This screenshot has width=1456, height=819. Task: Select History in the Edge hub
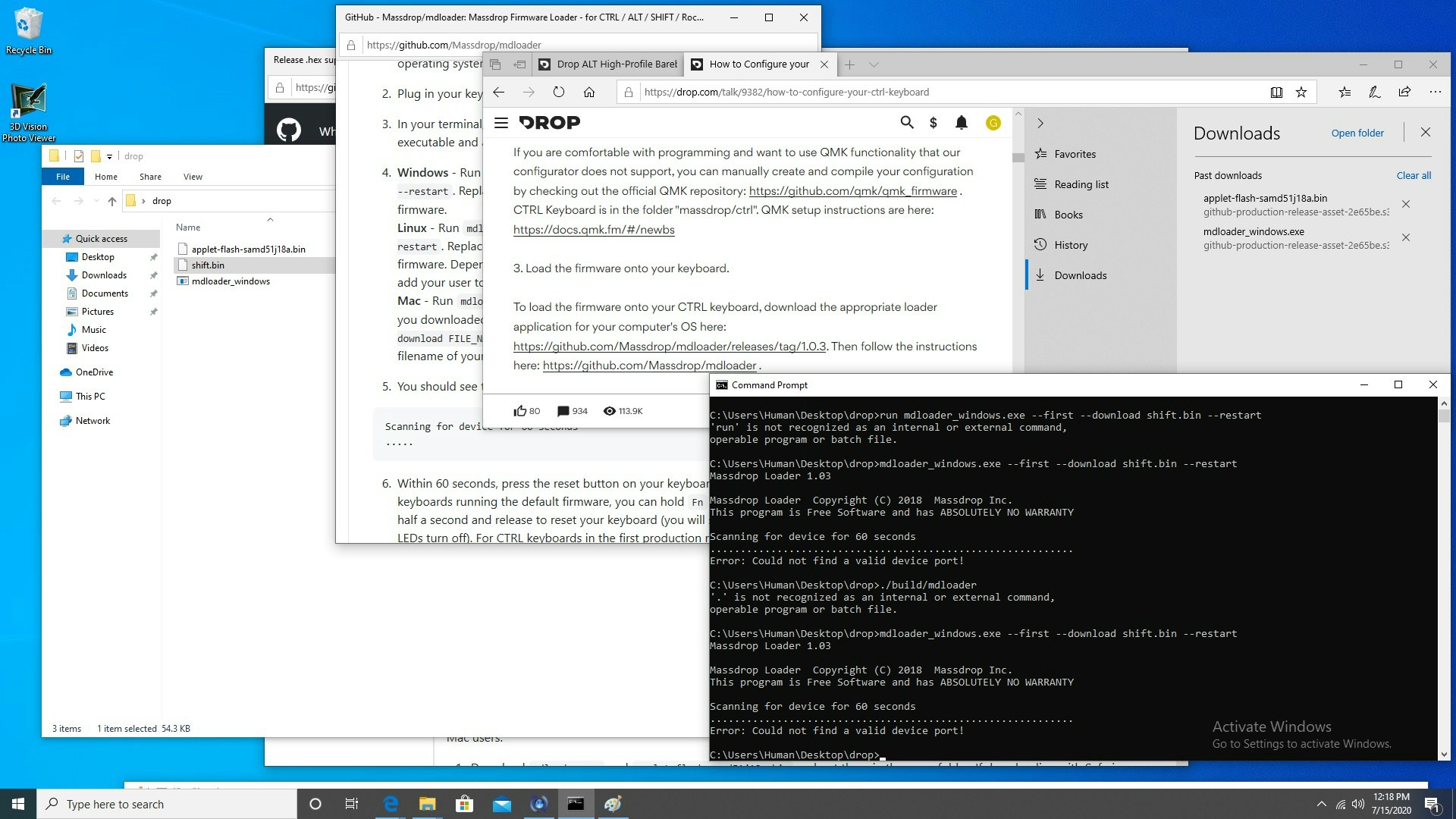pyautogui.click(x=1070, y=245)
